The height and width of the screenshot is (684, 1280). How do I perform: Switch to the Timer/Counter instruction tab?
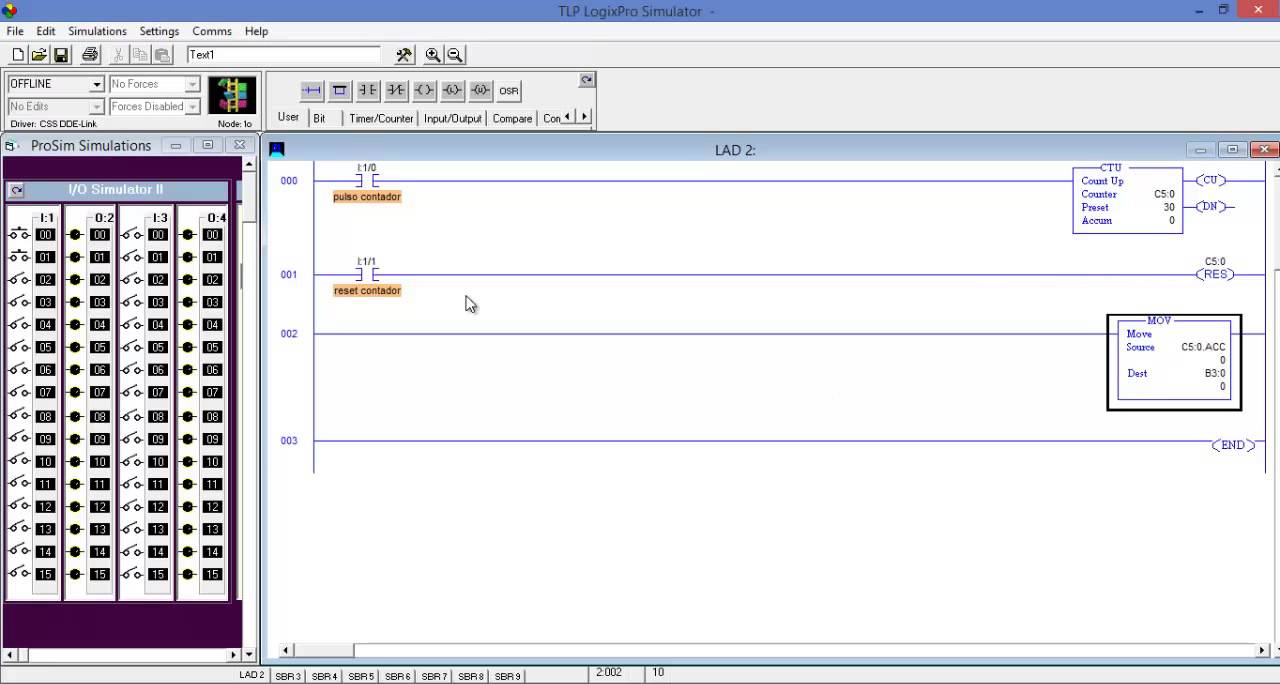click(x=381, y=118)
